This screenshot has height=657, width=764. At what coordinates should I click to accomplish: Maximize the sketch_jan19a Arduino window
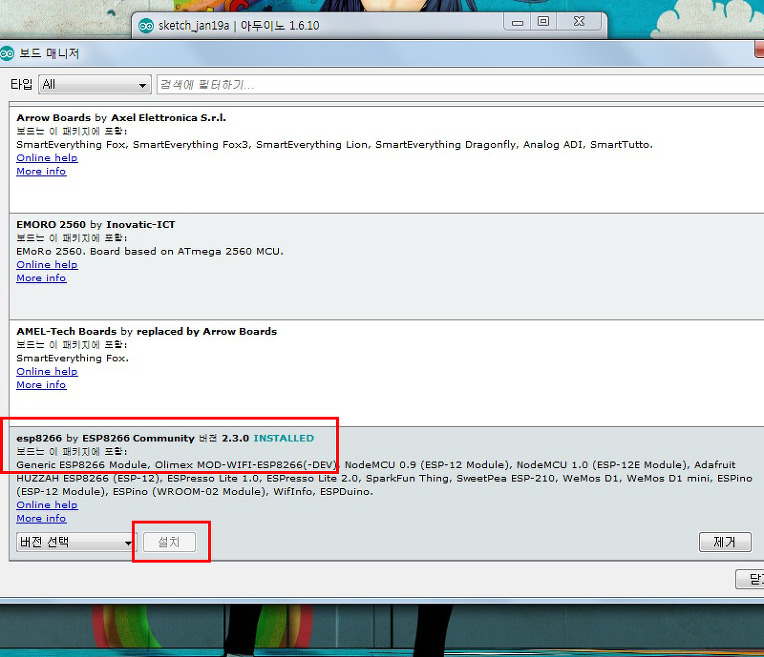tap(543, 21)
